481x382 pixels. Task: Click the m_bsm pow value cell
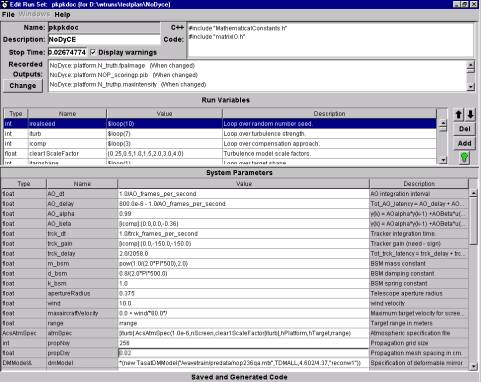click(244, 263)
